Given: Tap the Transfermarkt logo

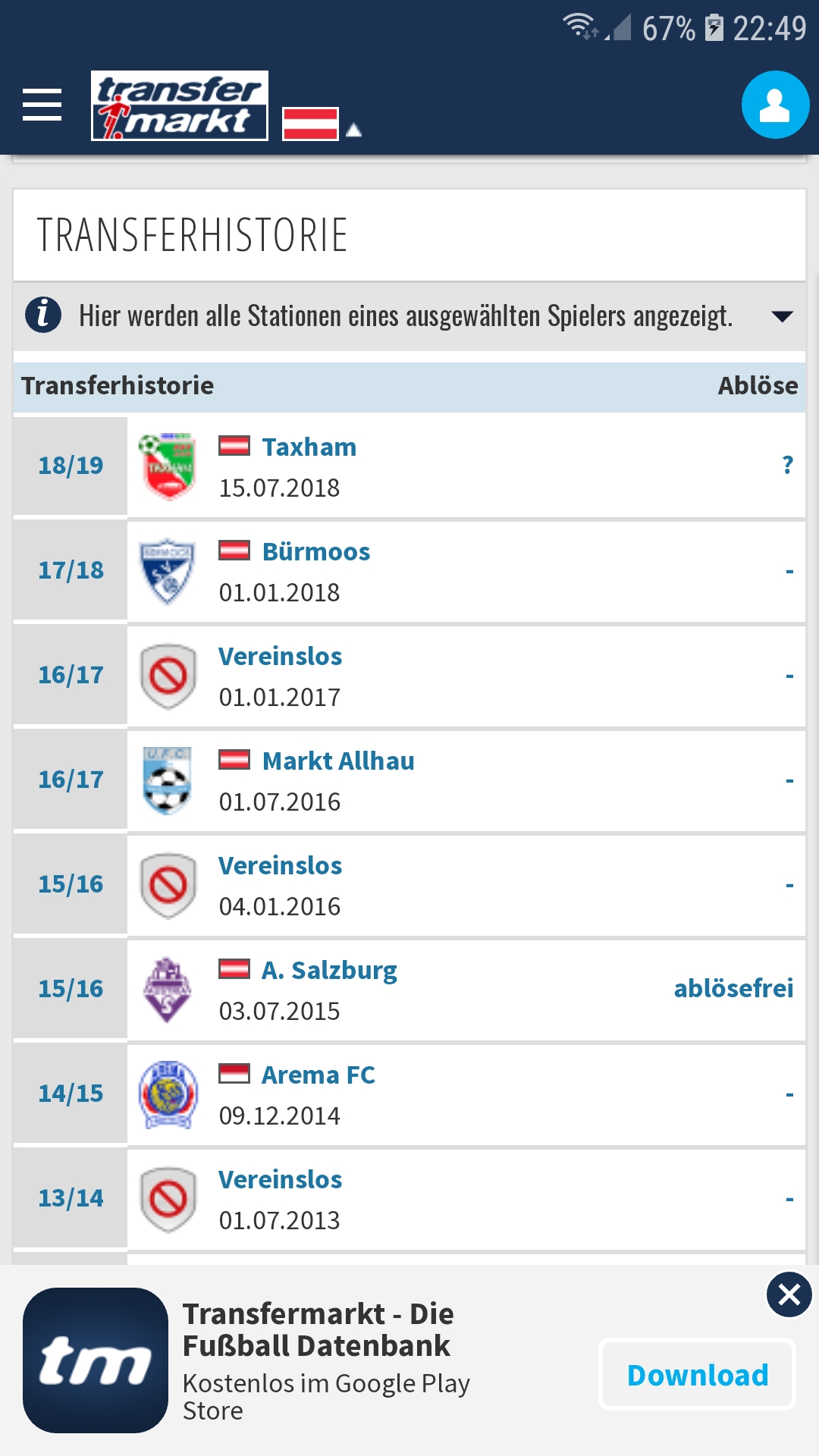Looking at the screenshot, I should pos(180,105).
